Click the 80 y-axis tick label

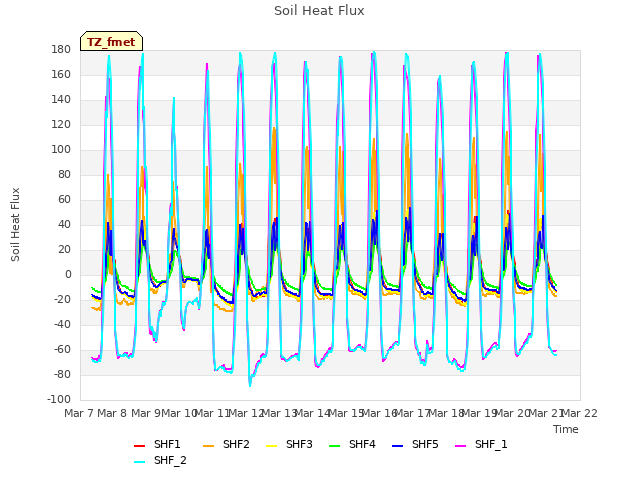(64, 175)
